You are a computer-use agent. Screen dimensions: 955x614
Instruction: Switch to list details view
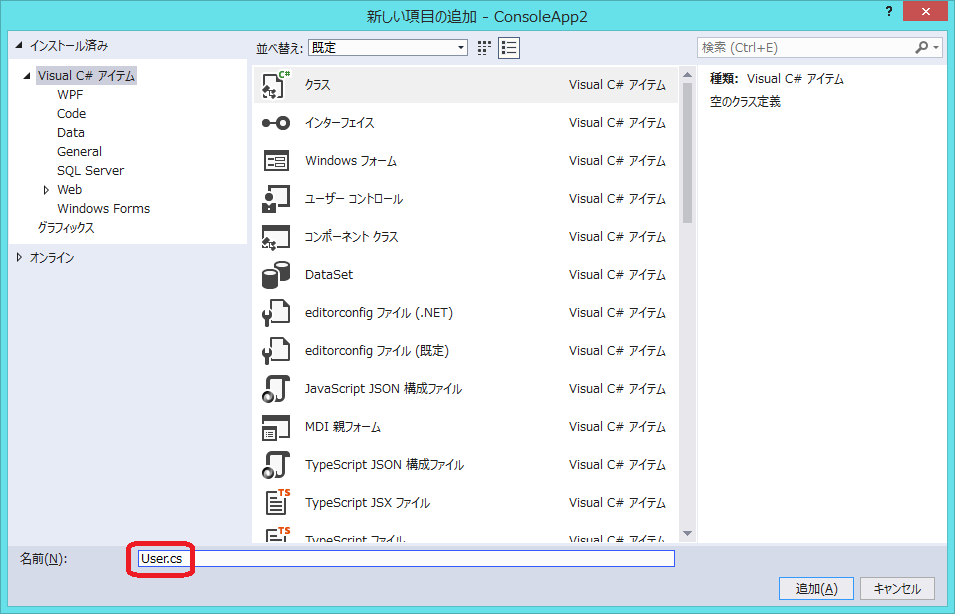pos(509,48)
